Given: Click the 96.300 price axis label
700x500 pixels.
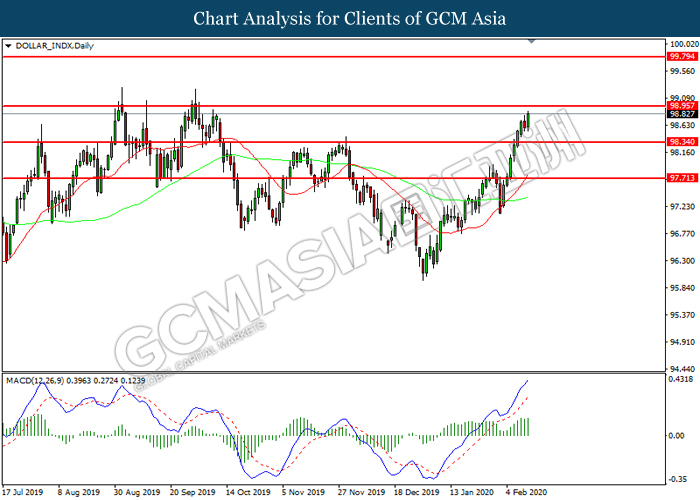Looking at the screenshot, I should [x=683, y=261].
